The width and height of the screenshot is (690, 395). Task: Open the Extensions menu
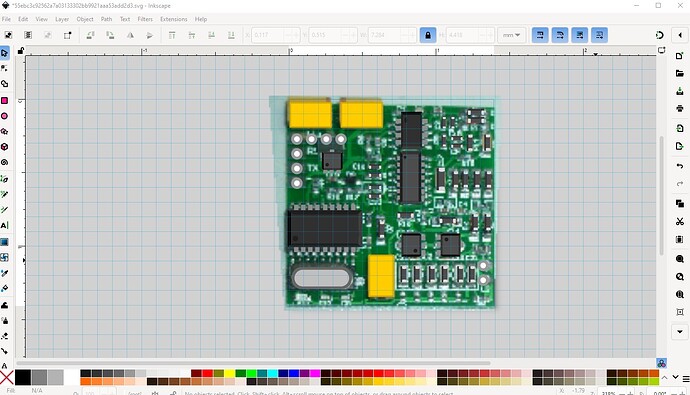point(173,19)
